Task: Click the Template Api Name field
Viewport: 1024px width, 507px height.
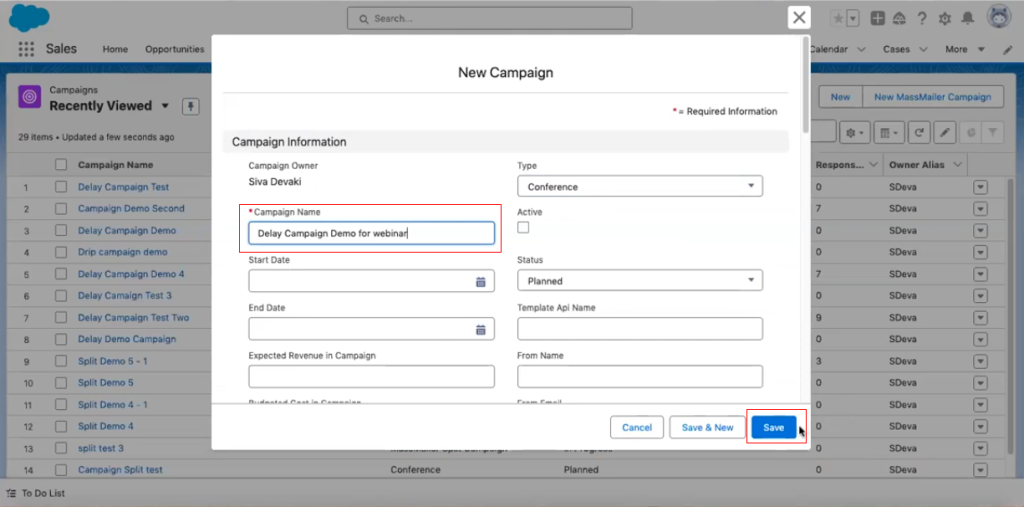Action: [x=640, y=329]
